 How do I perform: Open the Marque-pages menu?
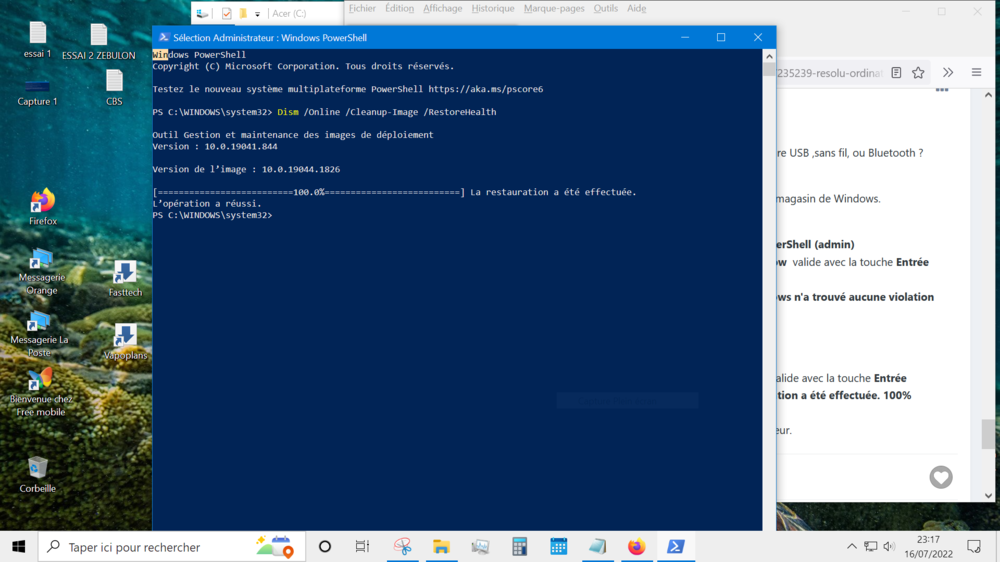point(554,9)
